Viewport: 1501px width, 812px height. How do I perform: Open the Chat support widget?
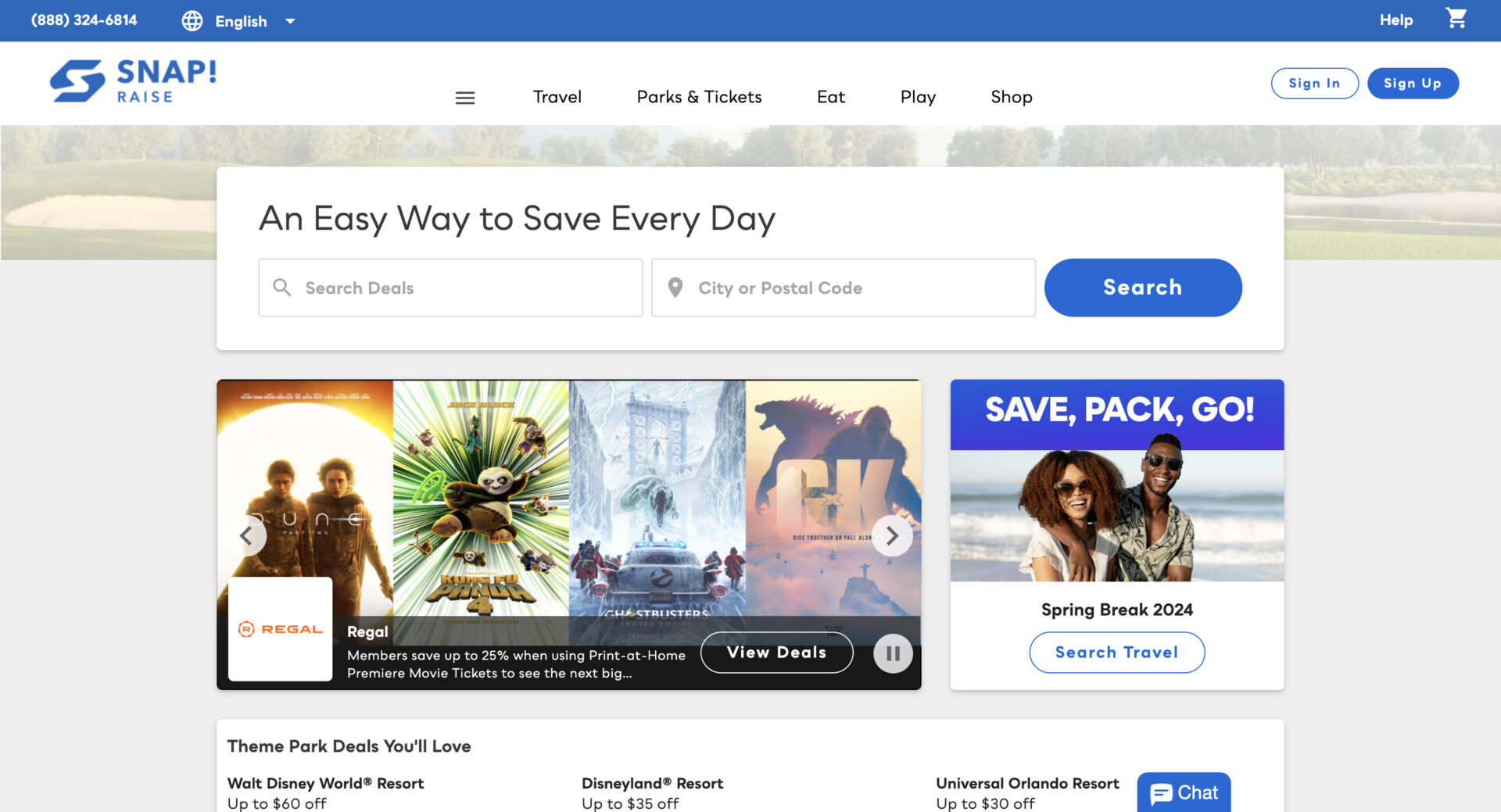coord(1183,792)
